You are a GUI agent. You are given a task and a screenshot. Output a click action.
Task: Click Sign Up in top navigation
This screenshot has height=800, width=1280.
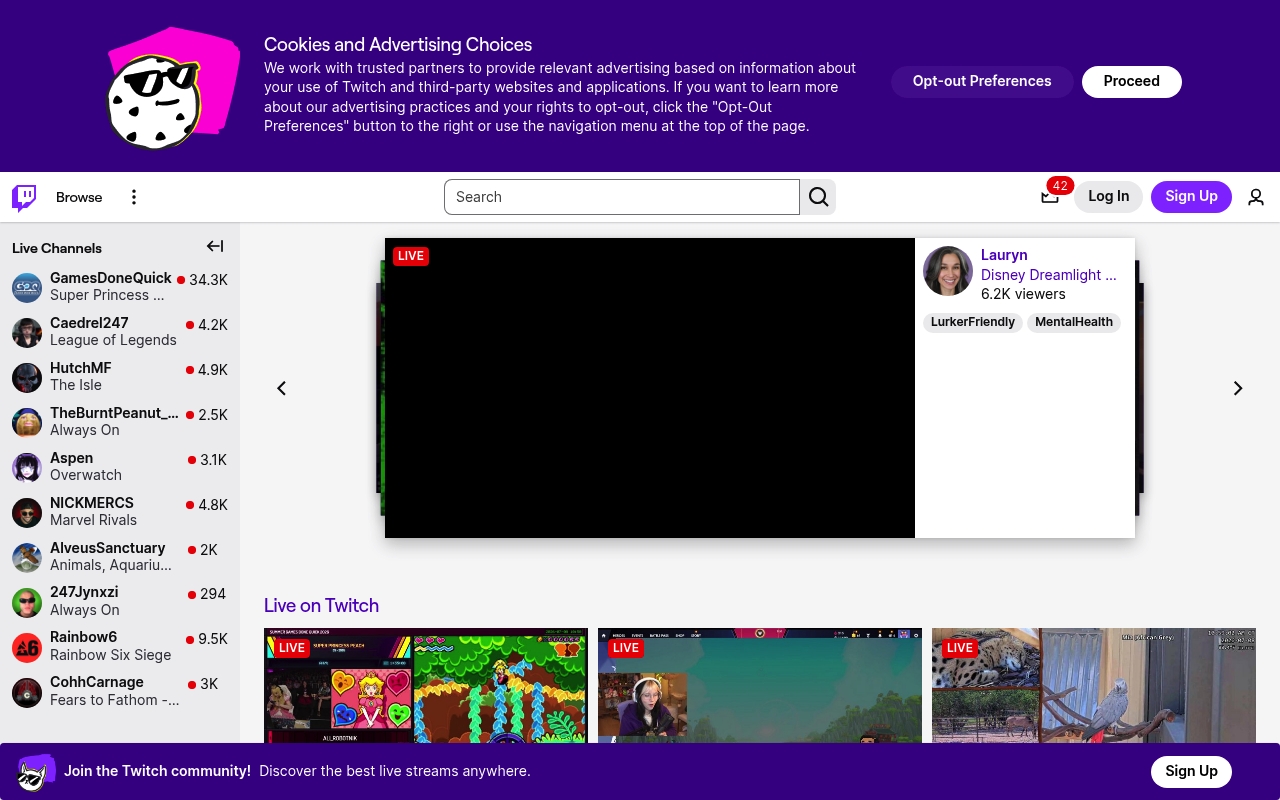coord(1191,196)
